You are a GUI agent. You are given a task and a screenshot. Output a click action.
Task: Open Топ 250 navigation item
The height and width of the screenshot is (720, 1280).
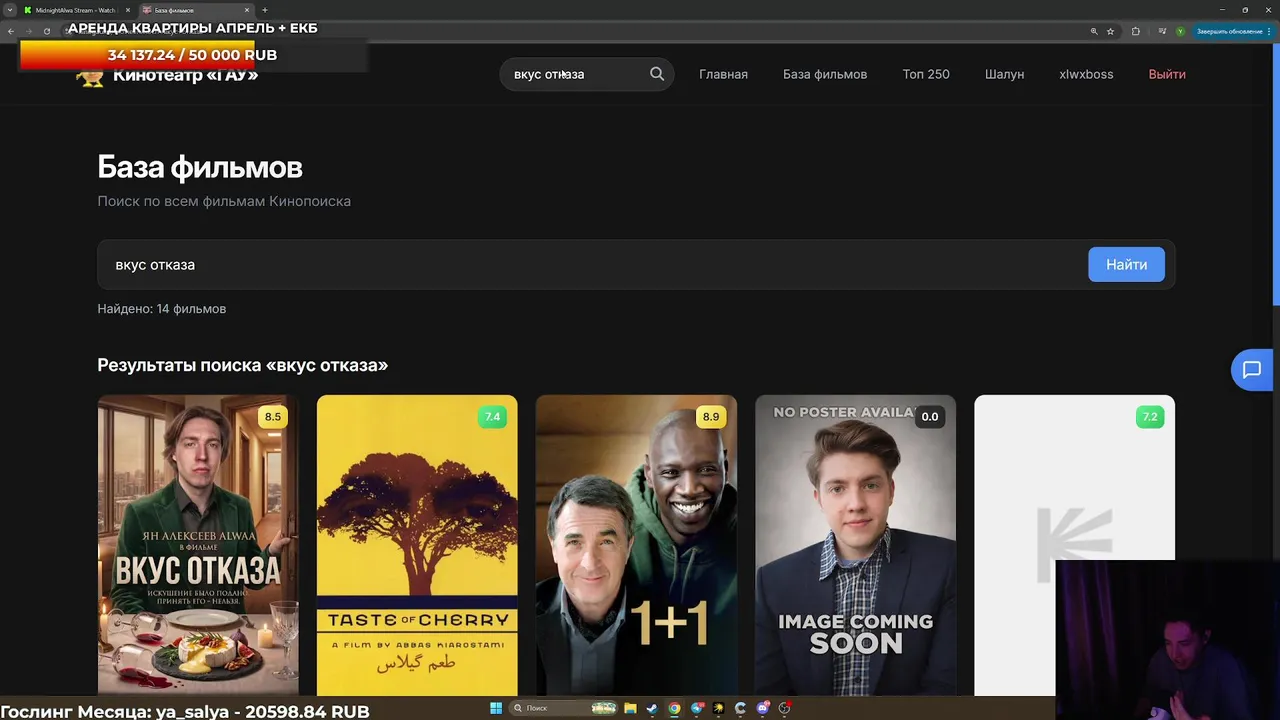[926, 74]
